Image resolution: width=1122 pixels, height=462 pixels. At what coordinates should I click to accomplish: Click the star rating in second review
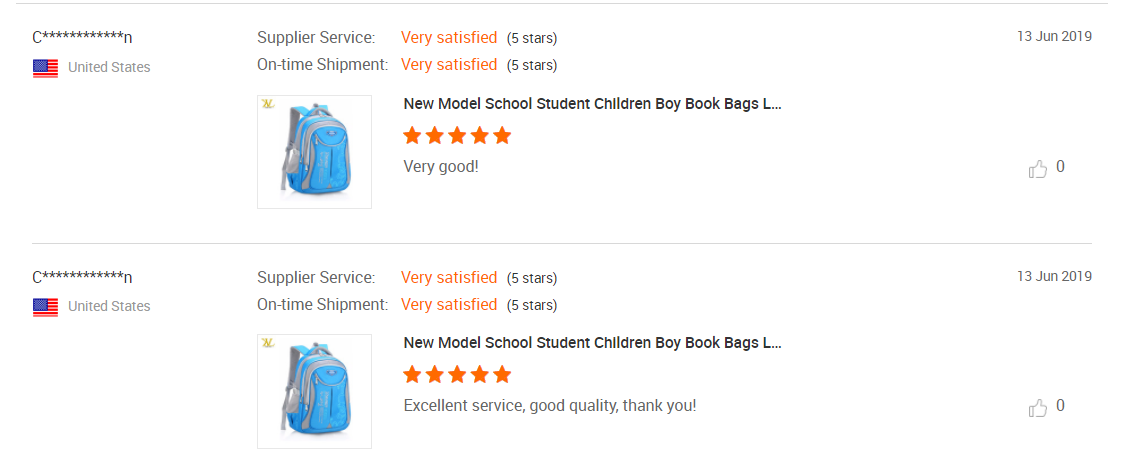pos(457,374)
